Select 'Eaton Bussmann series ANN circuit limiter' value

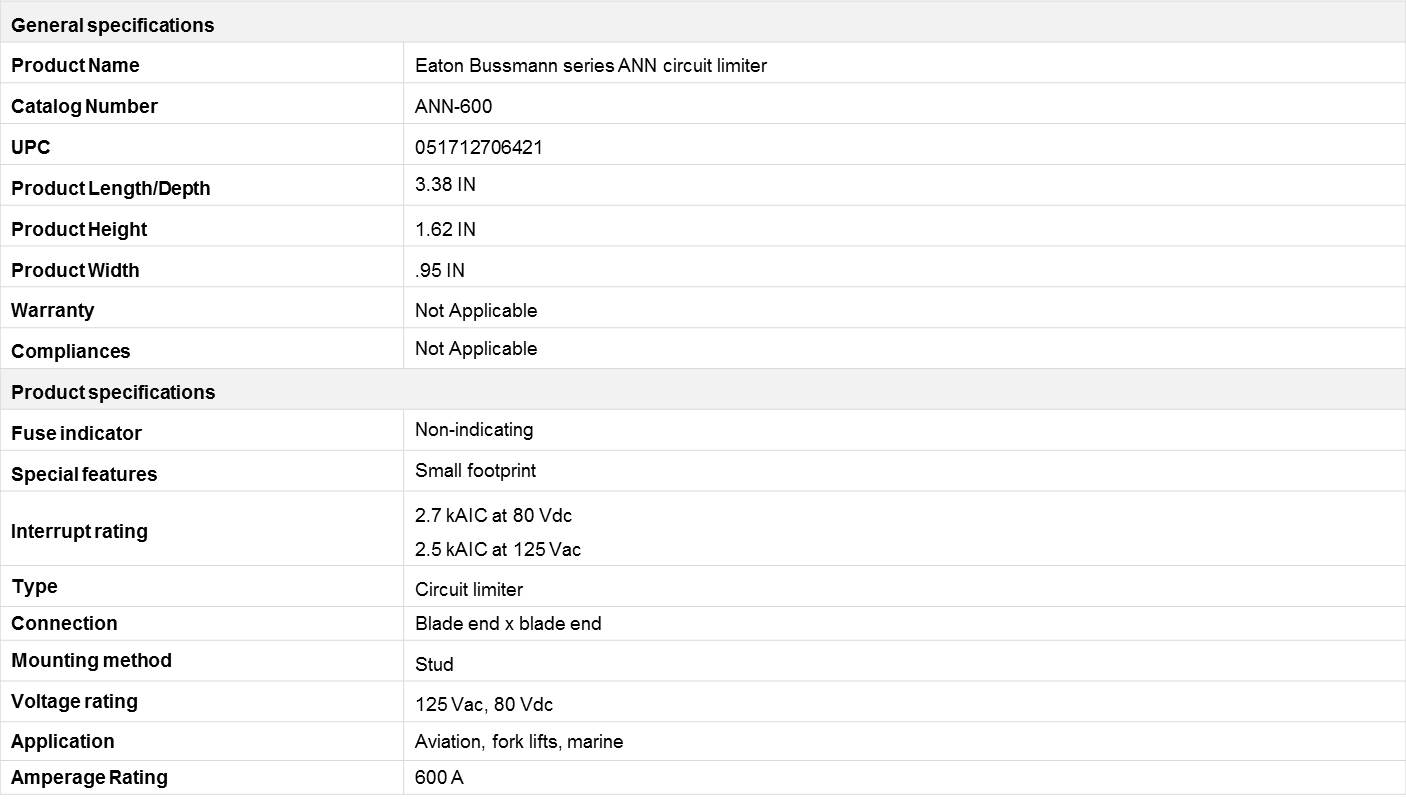click(591, 66)
